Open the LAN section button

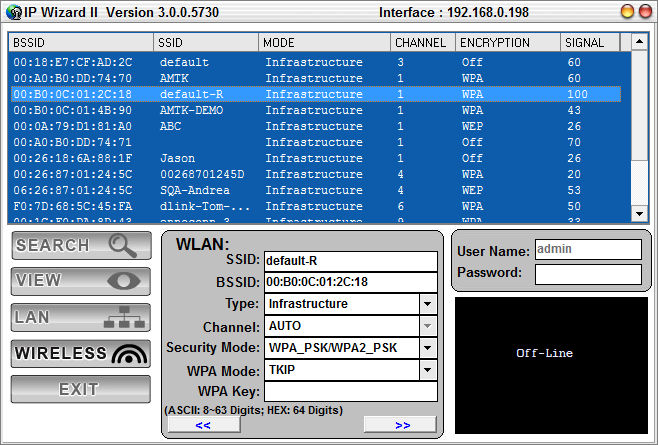click(x=81, y=317)
